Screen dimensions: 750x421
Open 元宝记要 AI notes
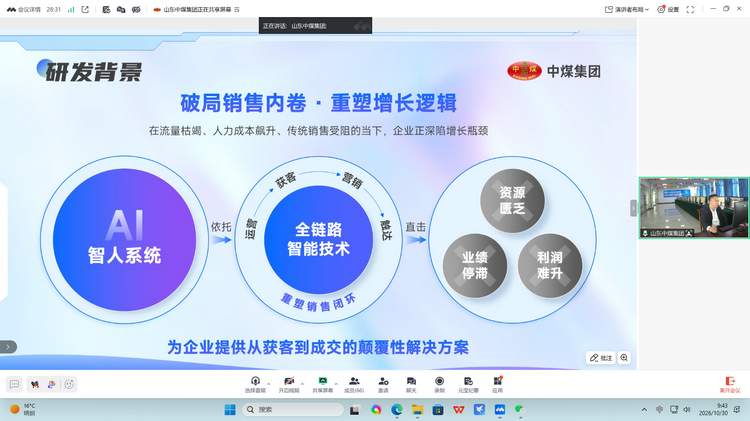tap(468, 385)
